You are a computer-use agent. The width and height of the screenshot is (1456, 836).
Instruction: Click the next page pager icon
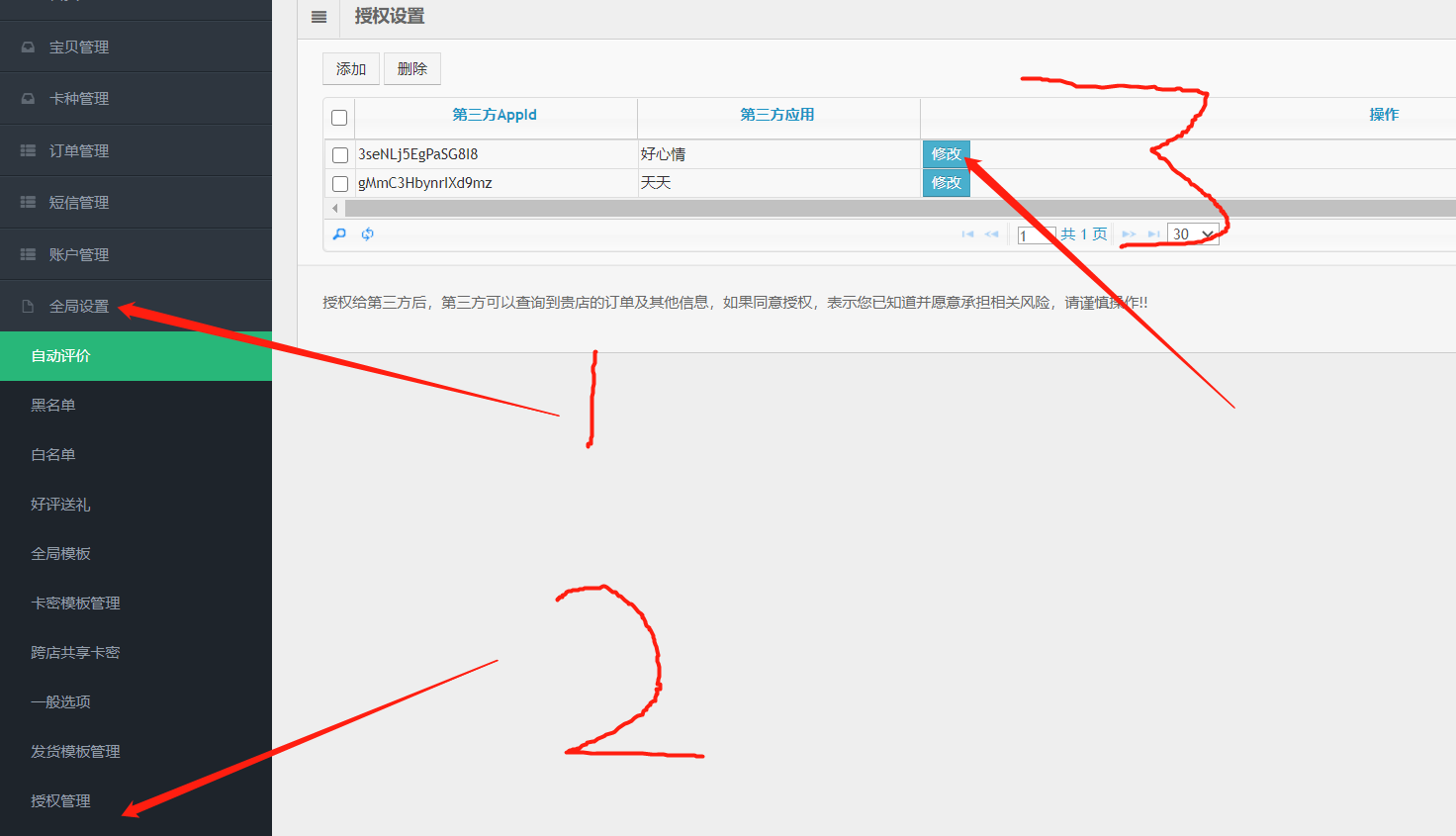(1129, 234)
